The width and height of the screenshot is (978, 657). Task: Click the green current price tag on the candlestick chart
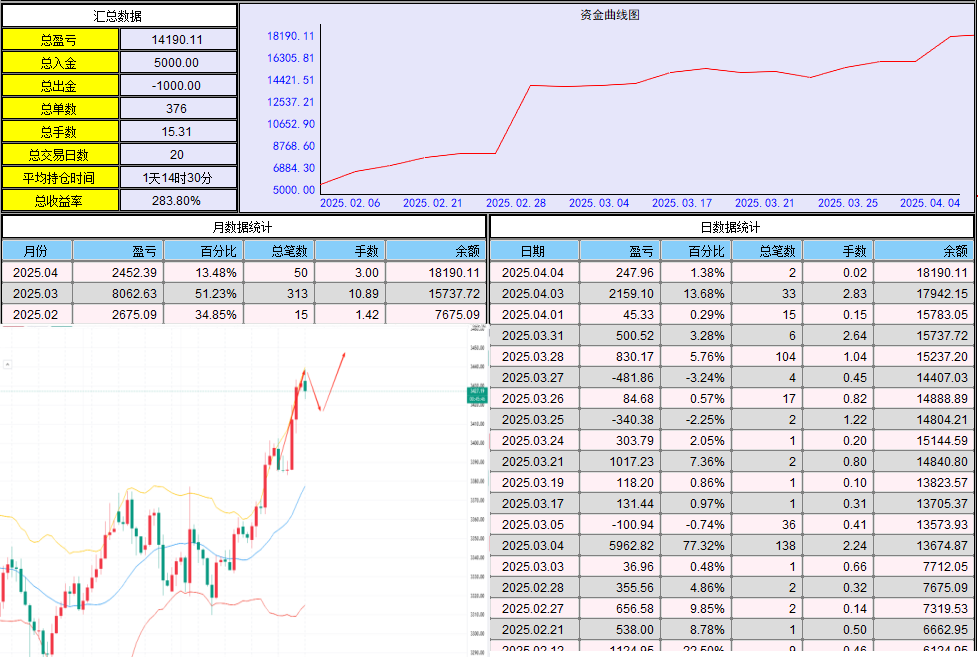point(477,397)
